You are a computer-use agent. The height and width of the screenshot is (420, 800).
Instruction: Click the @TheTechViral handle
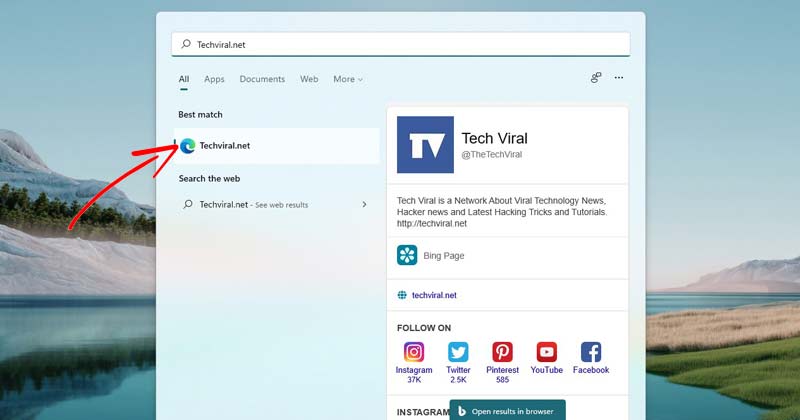pos(491,154)
